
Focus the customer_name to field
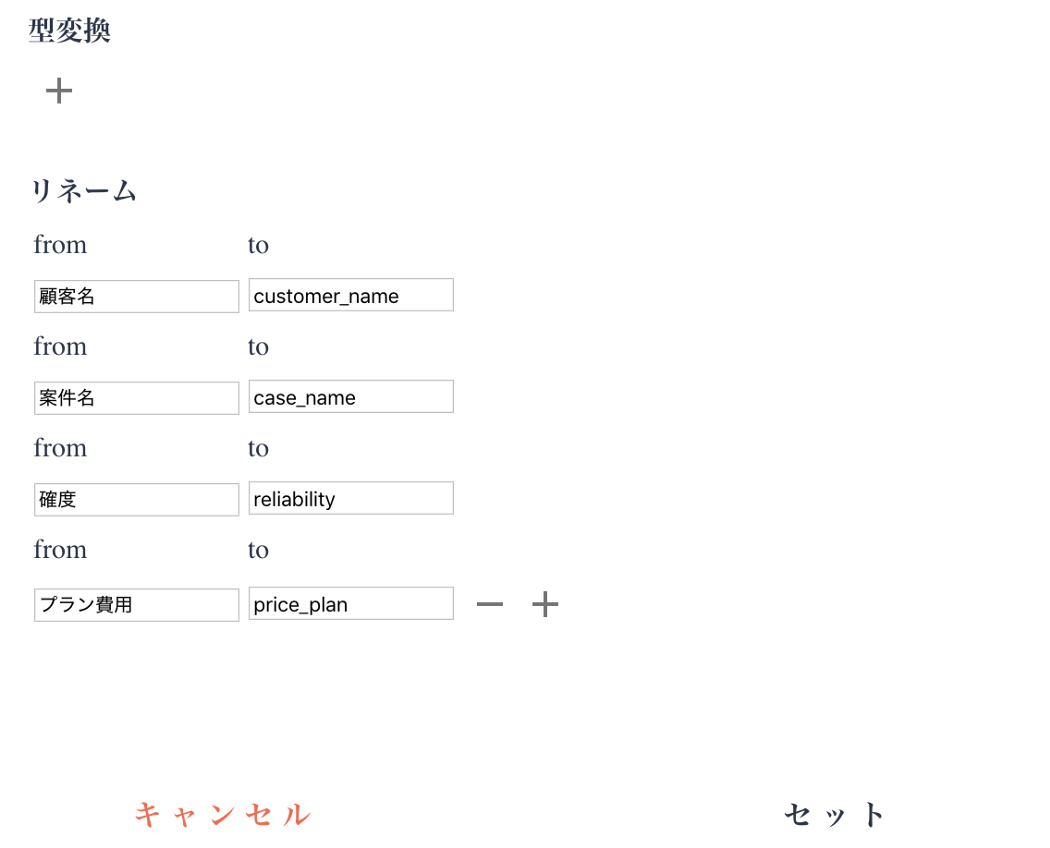[x=351, y=296]
